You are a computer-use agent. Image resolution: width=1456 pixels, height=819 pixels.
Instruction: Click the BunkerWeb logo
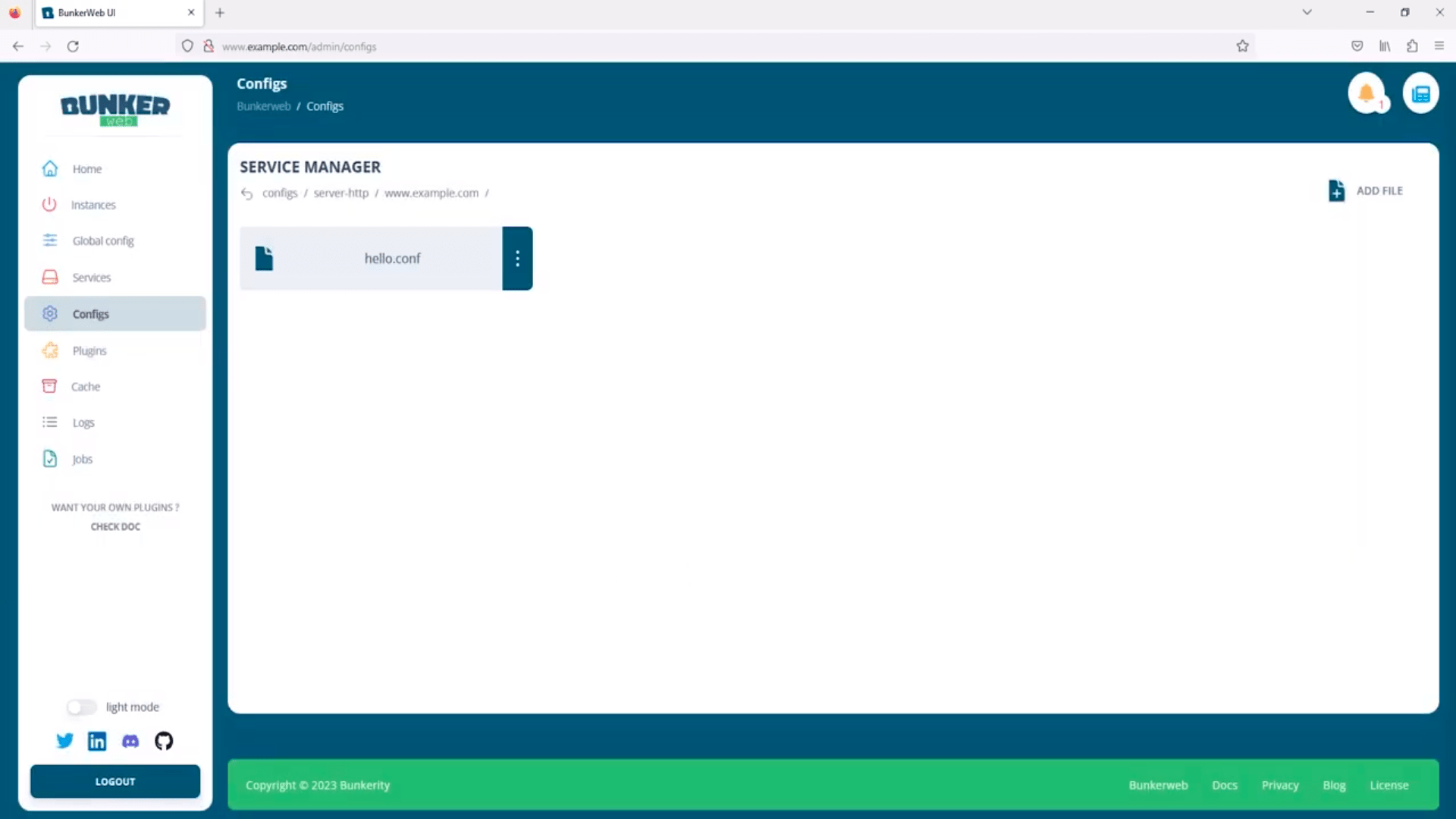(115, 109)
